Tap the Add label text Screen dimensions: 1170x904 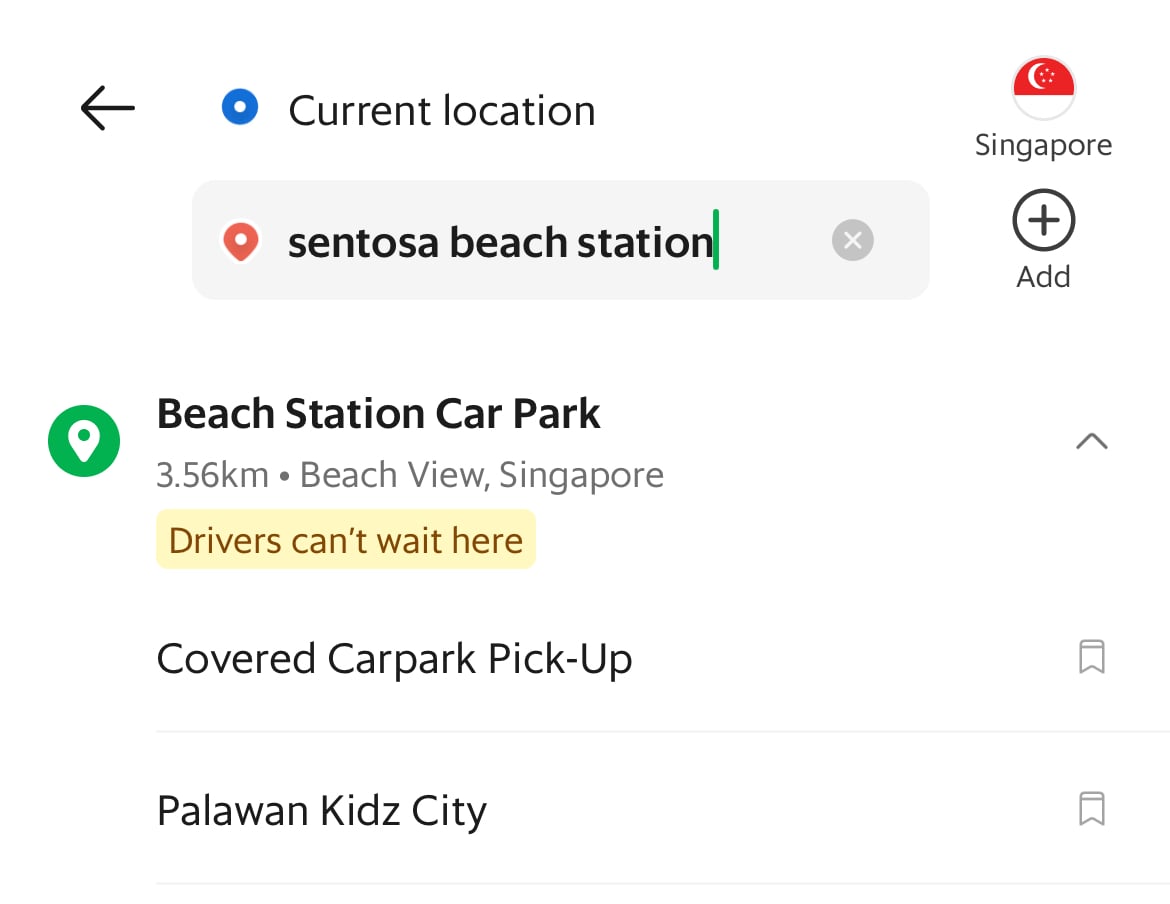[x=1043, y=276]
